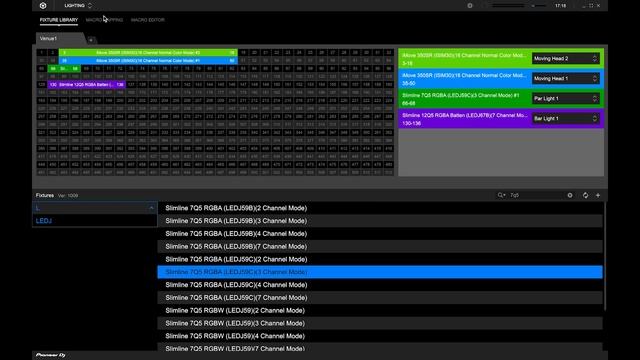Image resolution: width=640 pixels, height=360 pixels.
Task: Select Slimline 7Q5 RGBW (LEDJ59)(2 Channel Mode)
Action: [x=380, y=311]
